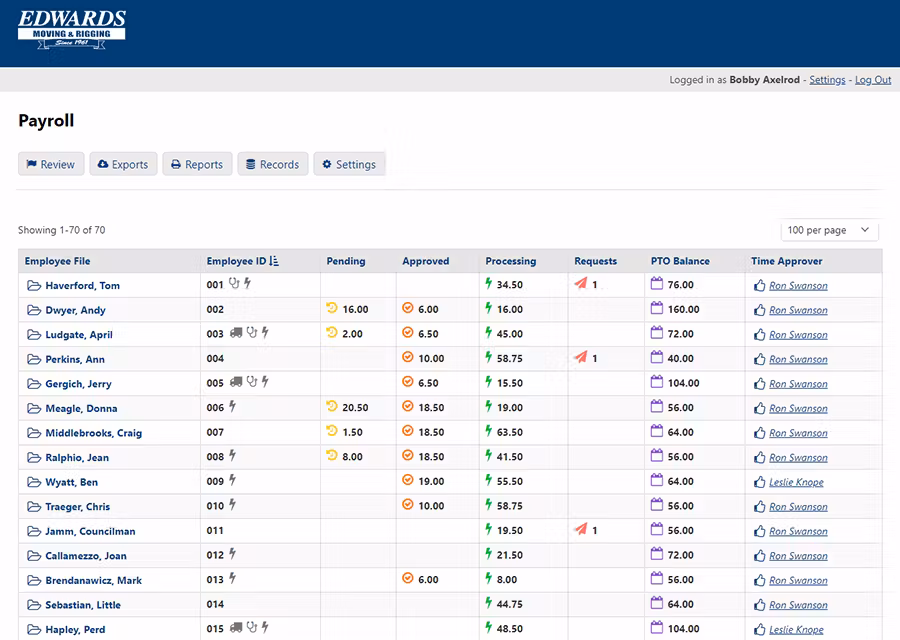Click the lightning bolt icon beside employee 006

(233, 408)
